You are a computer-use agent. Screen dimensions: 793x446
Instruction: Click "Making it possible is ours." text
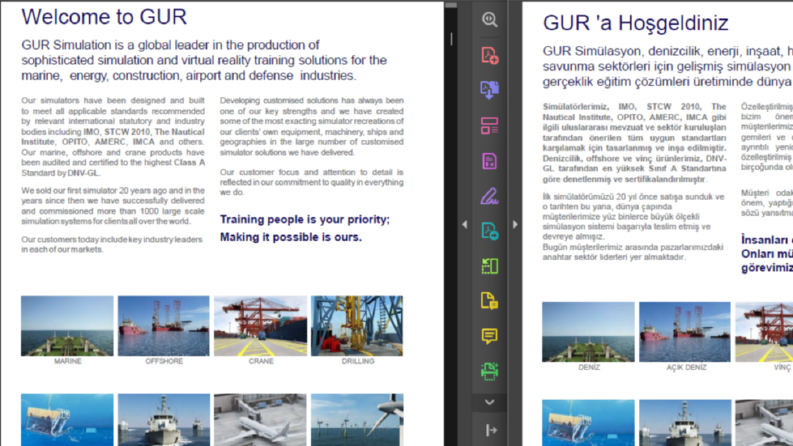291,237
